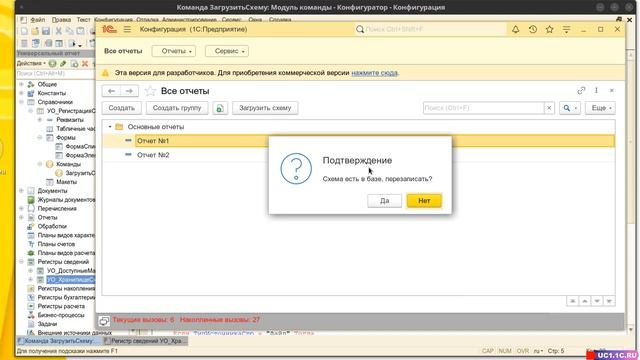This screenshot has width=640, height=360.
Task: Open Файл menu in Configurator
Action: click(x=38, y=20)
